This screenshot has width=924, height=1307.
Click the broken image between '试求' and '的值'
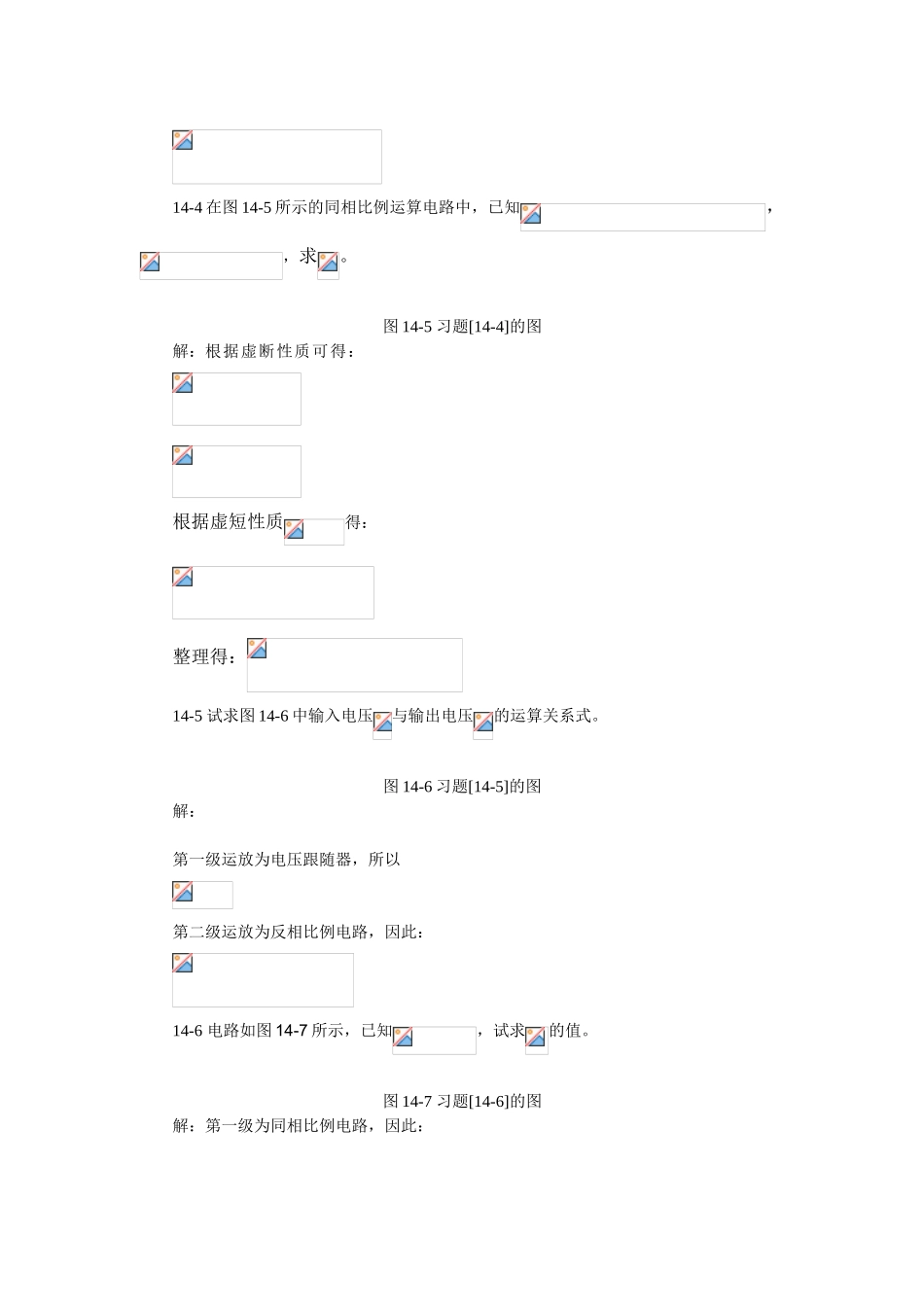pyautogui.click(x=536, y=1040)
